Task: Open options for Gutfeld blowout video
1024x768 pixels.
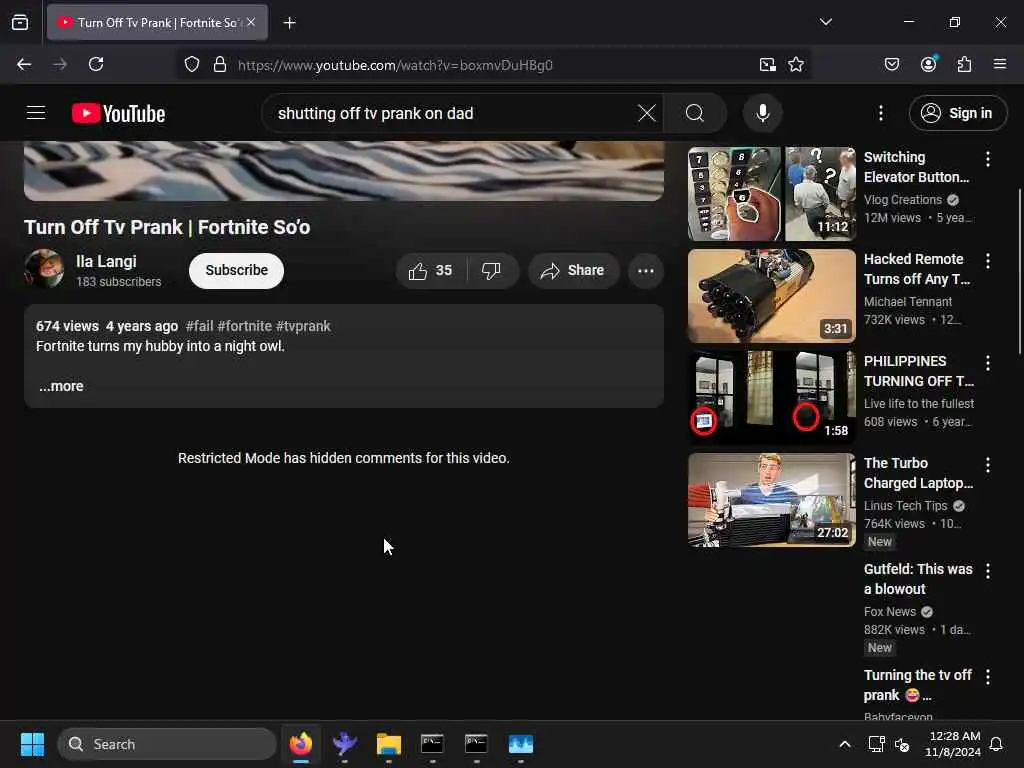Action: point(987,571)
